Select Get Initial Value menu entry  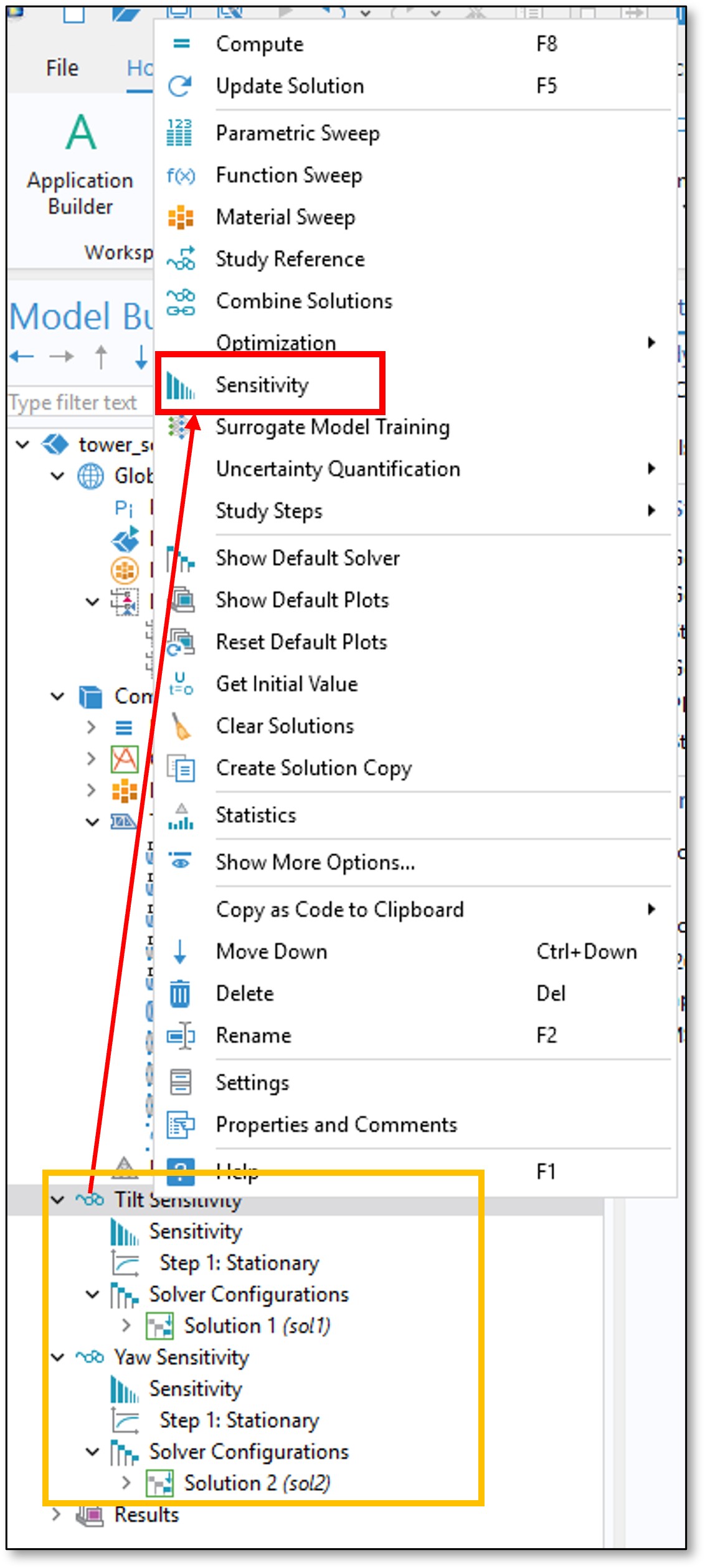point(286,684)
